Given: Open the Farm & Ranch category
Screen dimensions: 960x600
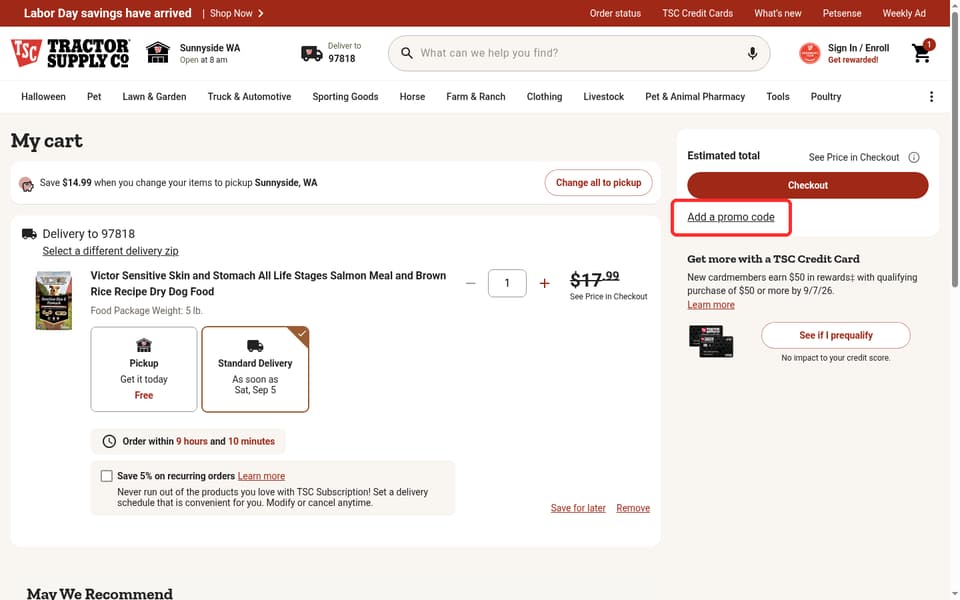Looking at the screenshot, I should (476, 97).
